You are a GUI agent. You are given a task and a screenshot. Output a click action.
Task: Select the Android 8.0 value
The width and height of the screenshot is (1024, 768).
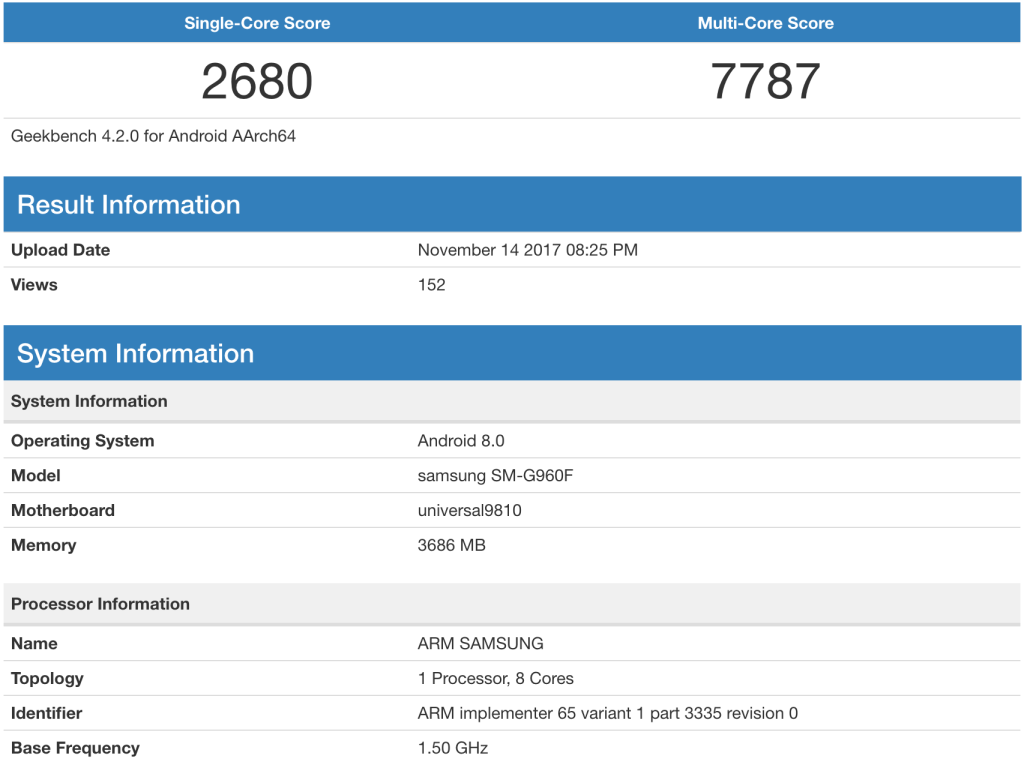click(461, 441)
